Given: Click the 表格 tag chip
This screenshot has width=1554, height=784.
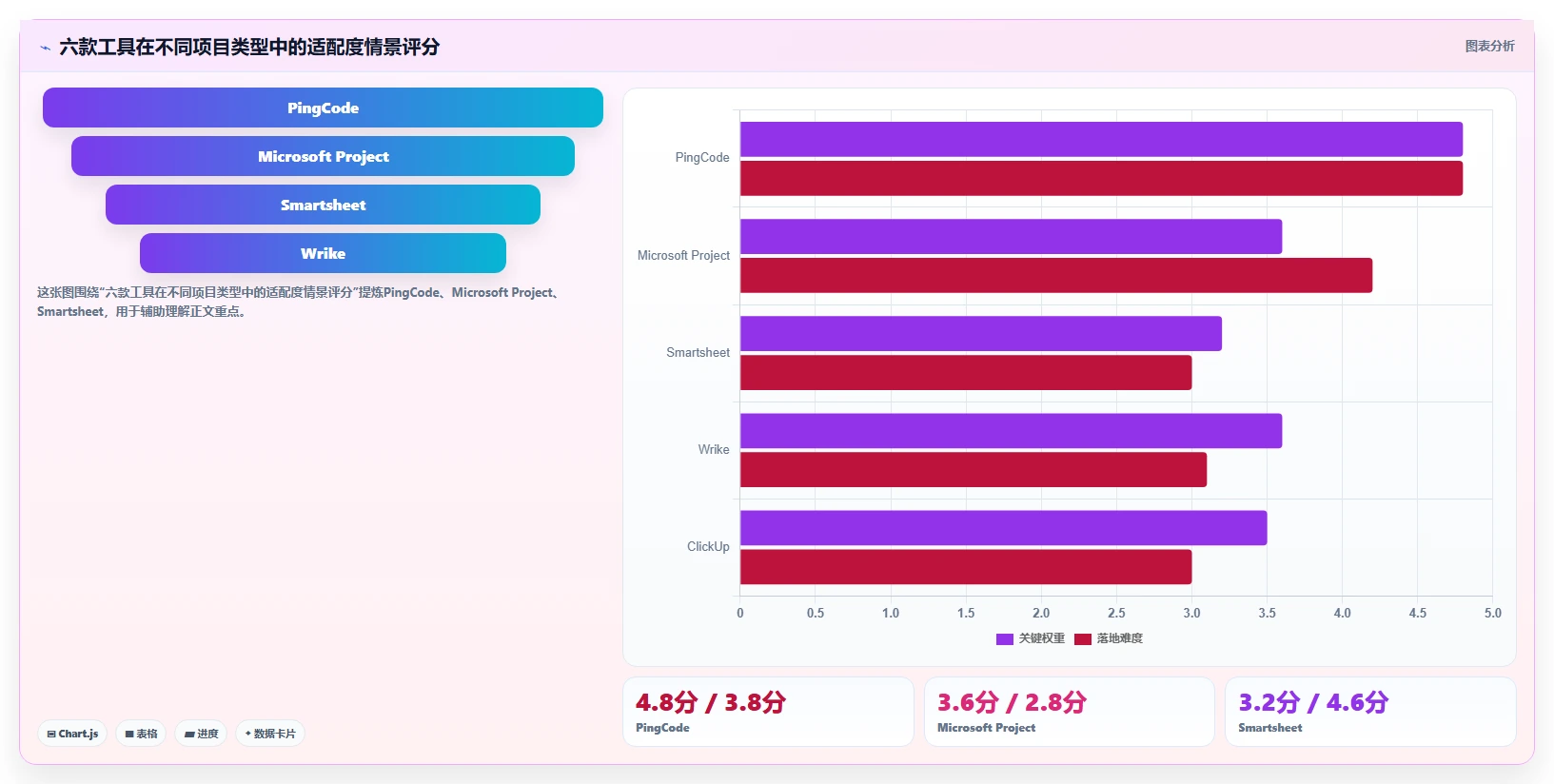Looking at the screenshot, I should pyautogui.click(x=141, y=734).
